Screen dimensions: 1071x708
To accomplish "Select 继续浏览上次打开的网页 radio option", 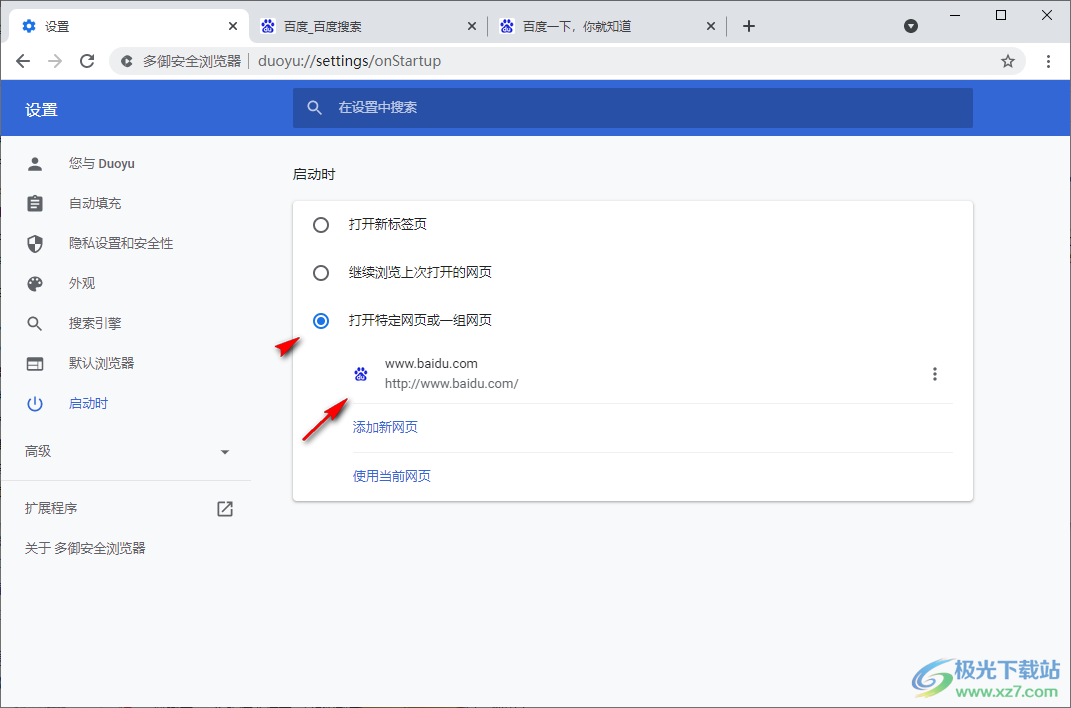I will tap(320, 272).
